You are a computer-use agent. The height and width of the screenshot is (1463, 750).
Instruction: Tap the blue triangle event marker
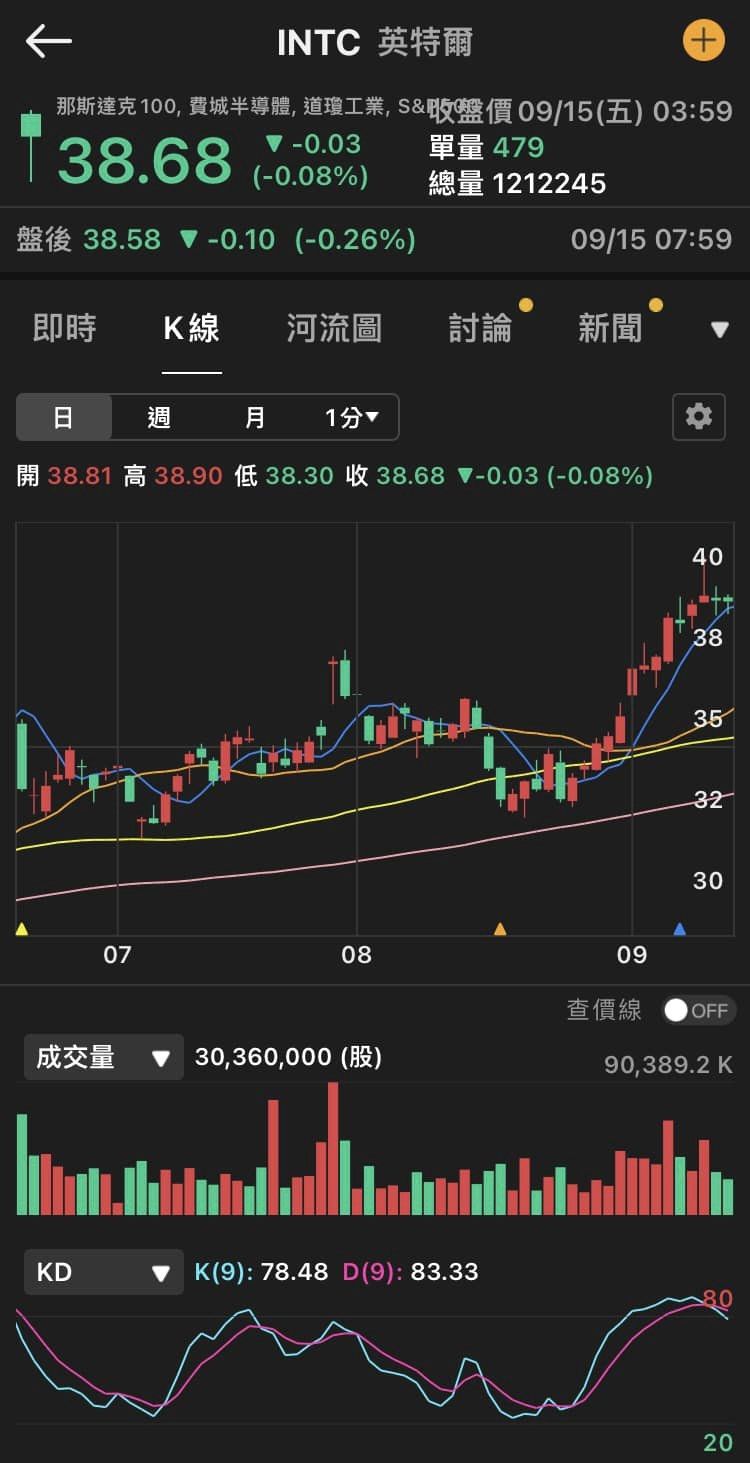coord(680,929)
